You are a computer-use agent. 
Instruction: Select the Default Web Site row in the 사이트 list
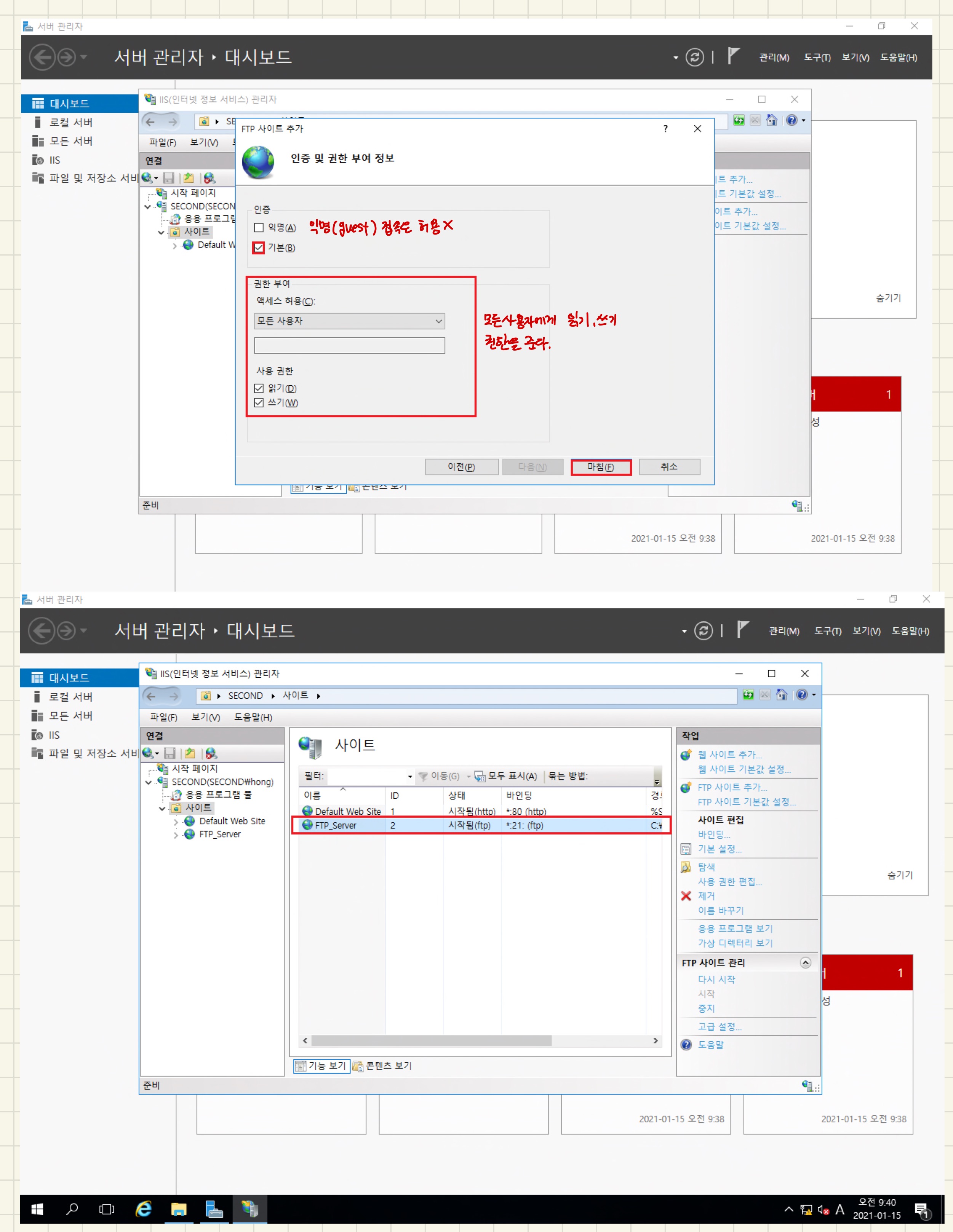pos(481,812)
